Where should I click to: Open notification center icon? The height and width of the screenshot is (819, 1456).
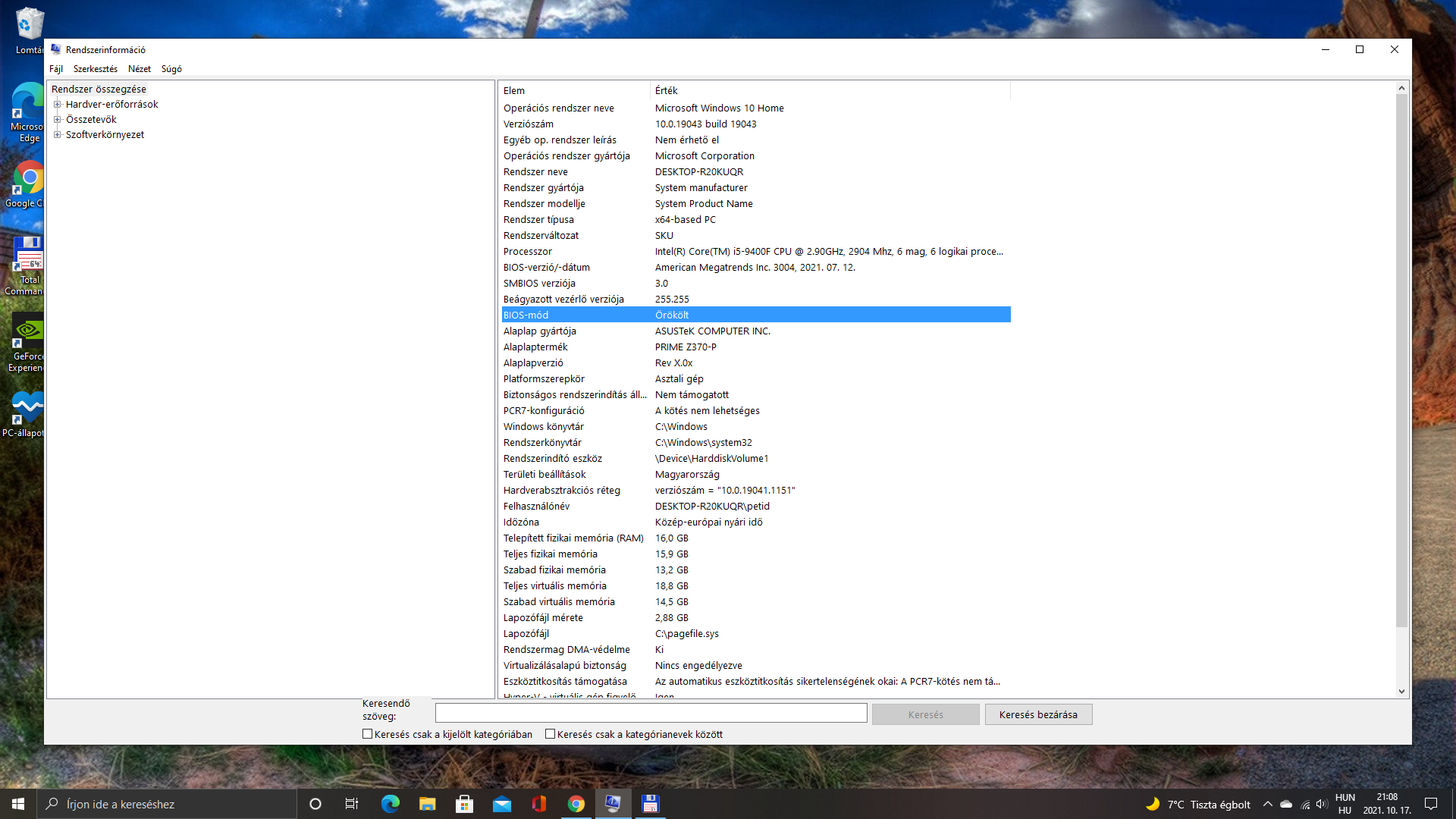(1431, 804)
